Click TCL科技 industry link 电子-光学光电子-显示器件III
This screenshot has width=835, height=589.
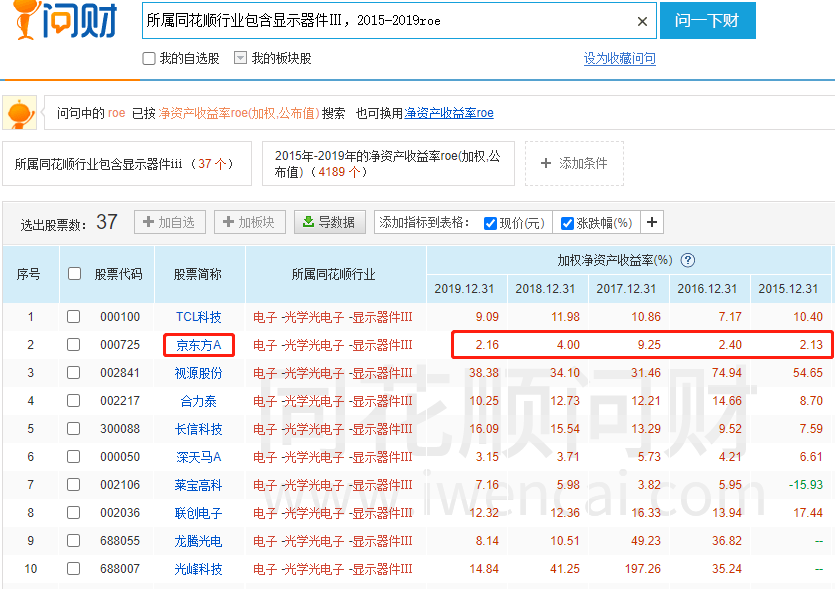coord(333,317)
